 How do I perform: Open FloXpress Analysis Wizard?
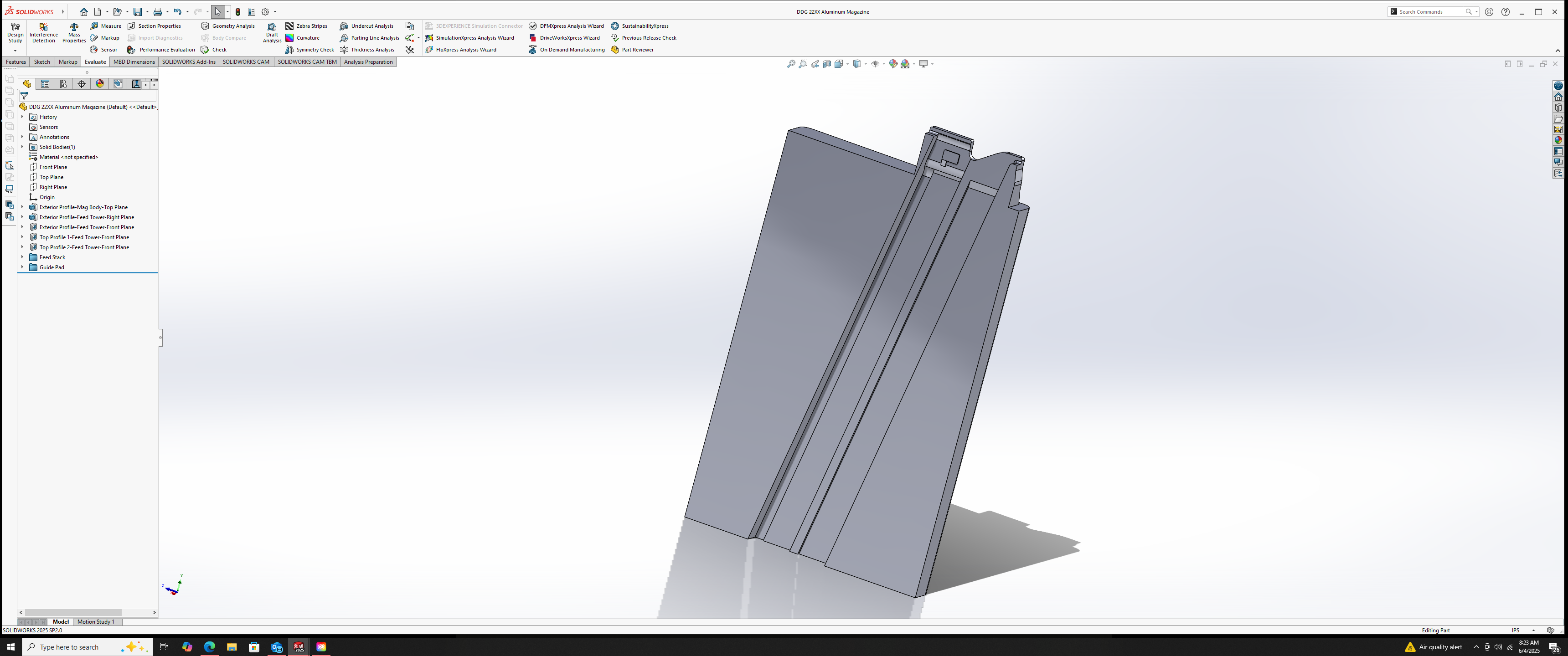click(x=461, y=50)
